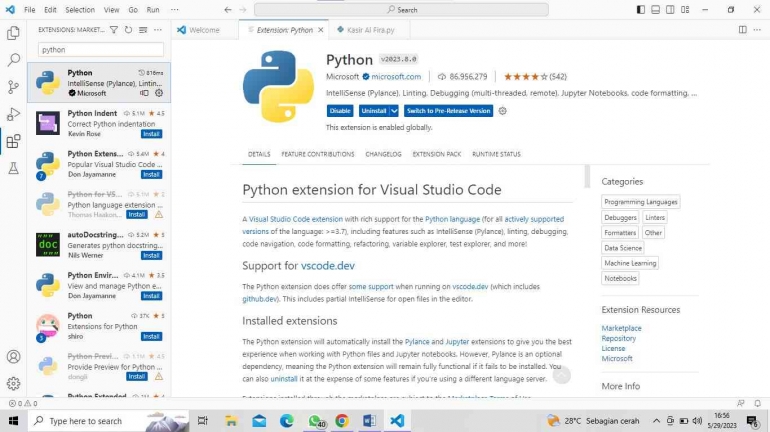Toggle the bottom panel layout icon
The height and width of the screenshot is (432, 770).
click(x=655, y=9)
